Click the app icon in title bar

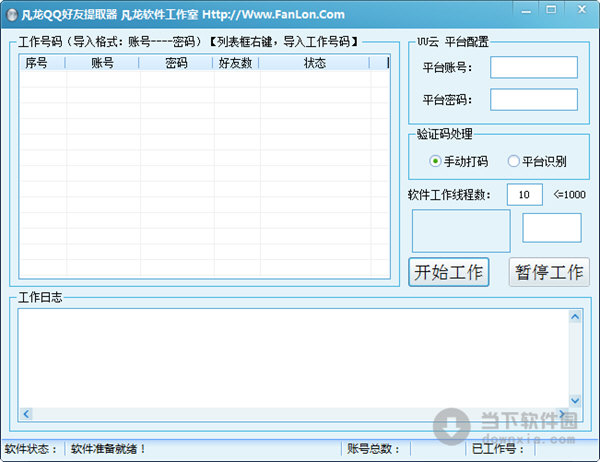tap(12, 15)
